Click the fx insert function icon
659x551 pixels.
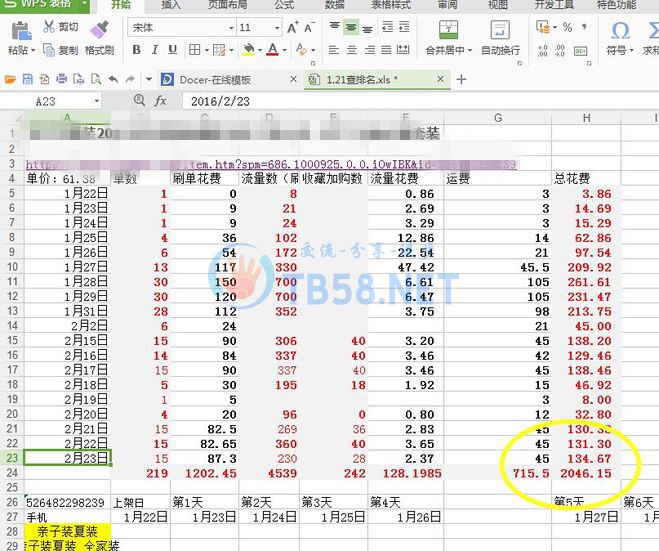[160, 101]
